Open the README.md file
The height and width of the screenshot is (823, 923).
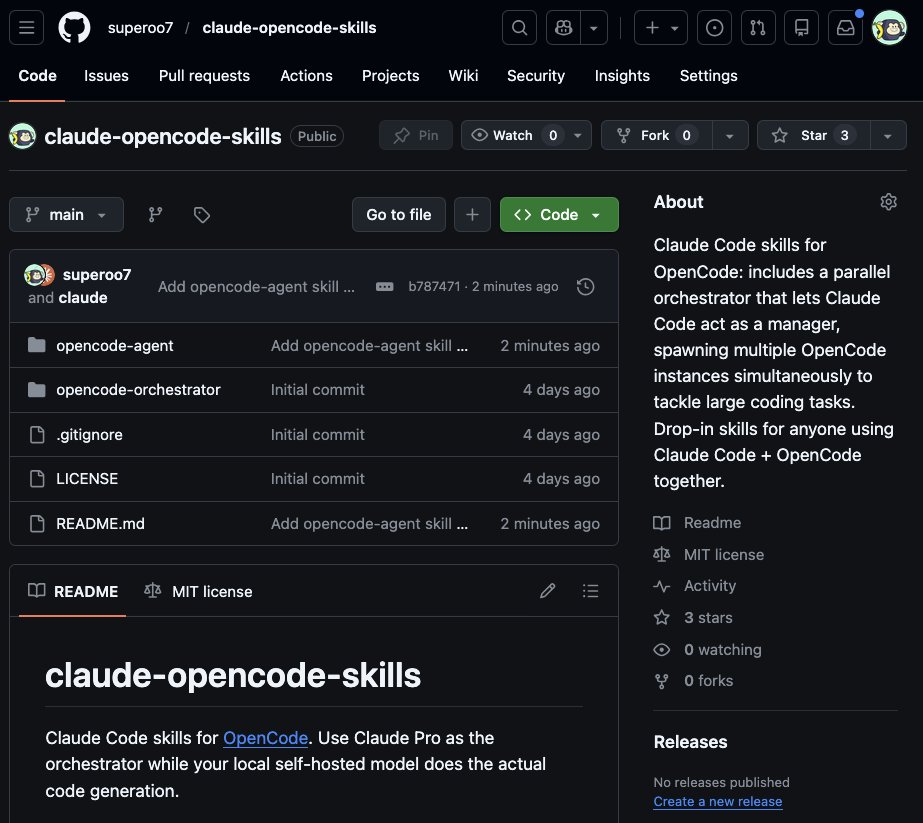pyautogui.click(x=100, y=524)
